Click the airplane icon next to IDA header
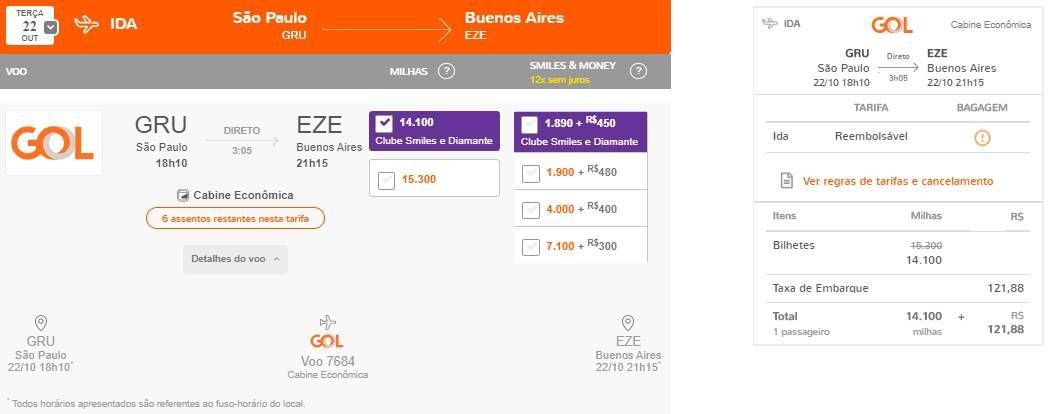 pyautogui.click(x=87, y=25)
